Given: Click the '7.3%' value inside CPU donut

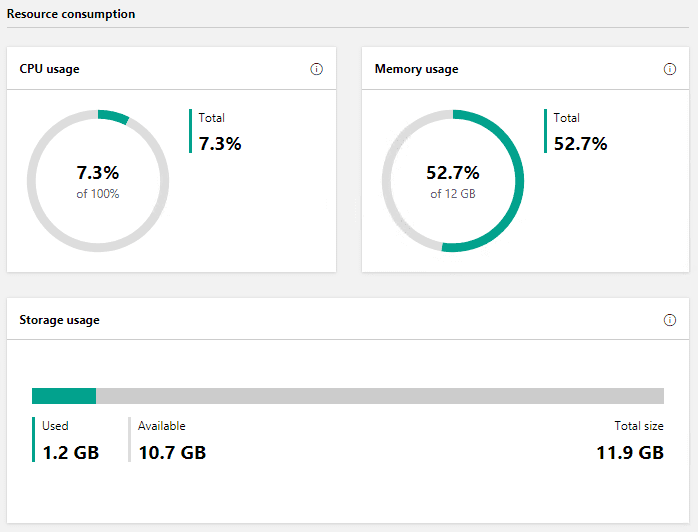Looking at the screenshot, I should pyautogui.click(x=97, y=173).
